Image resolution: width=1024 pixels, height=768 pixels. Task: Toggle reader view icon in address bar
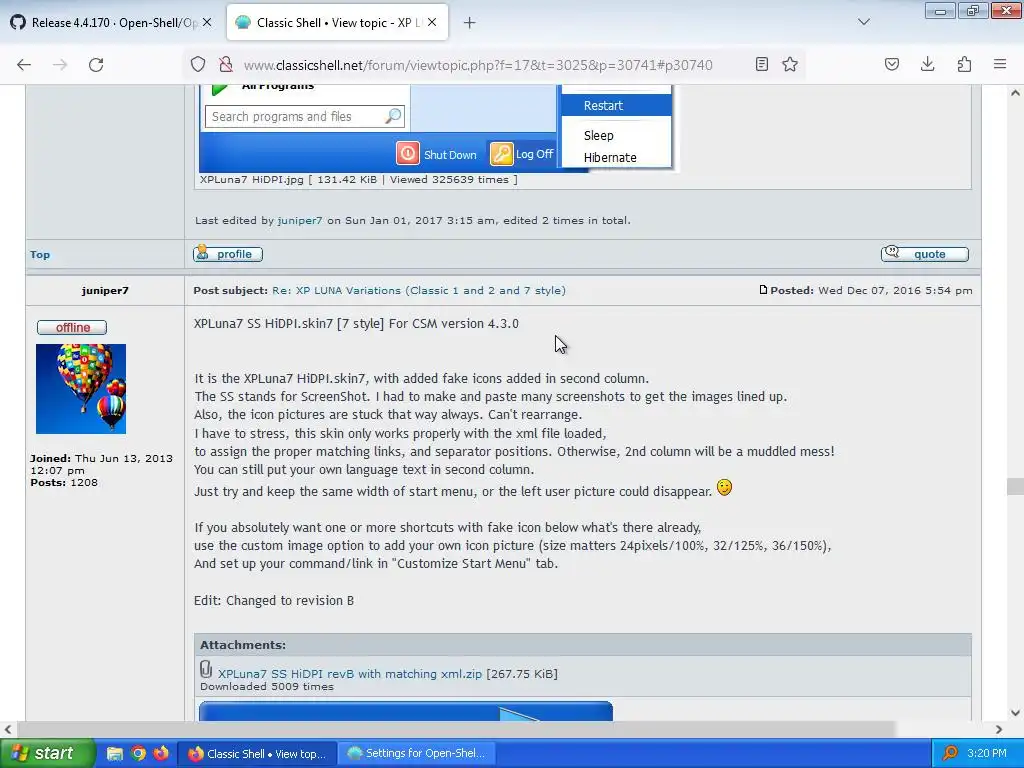click(x=761, y=64)
